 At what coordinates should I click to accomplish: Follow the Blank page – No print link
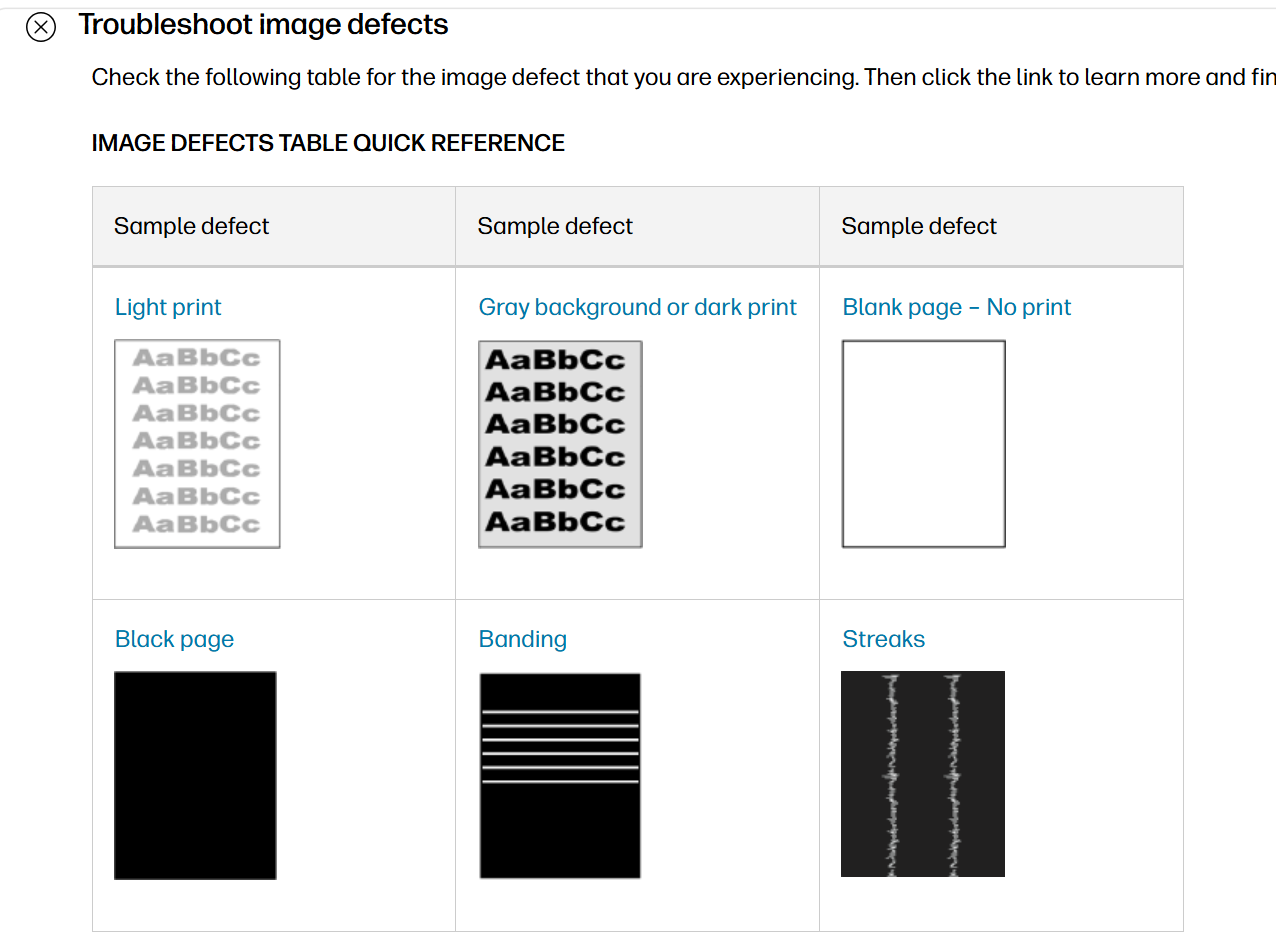click(x=957, y=307)
